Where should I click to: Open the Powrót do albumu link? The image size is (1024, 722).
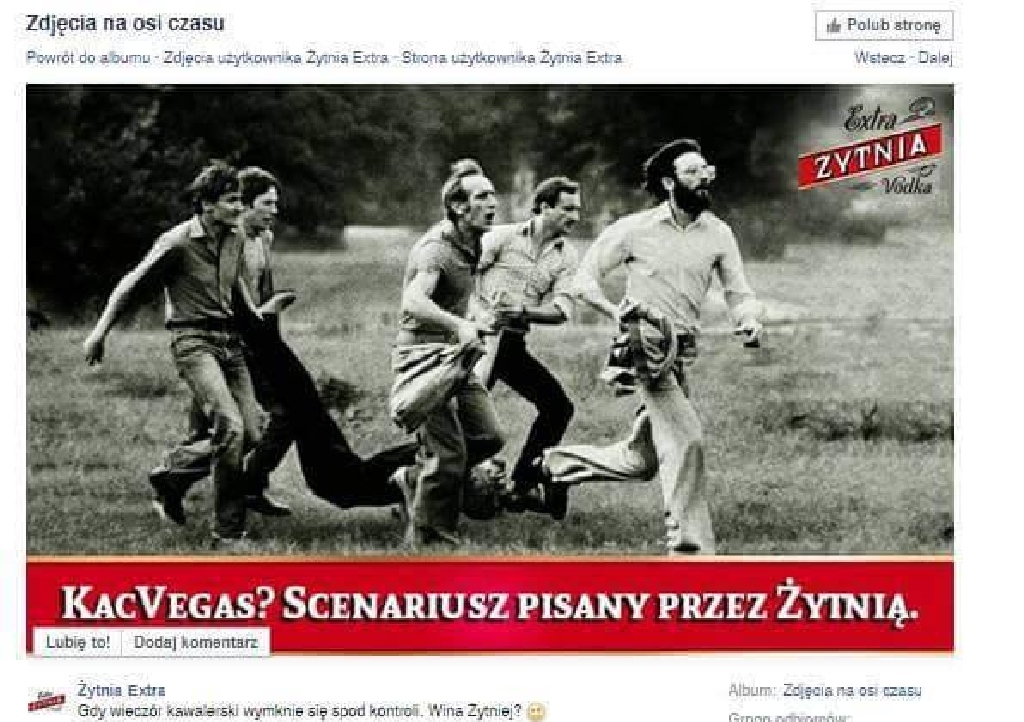(88, 58)
